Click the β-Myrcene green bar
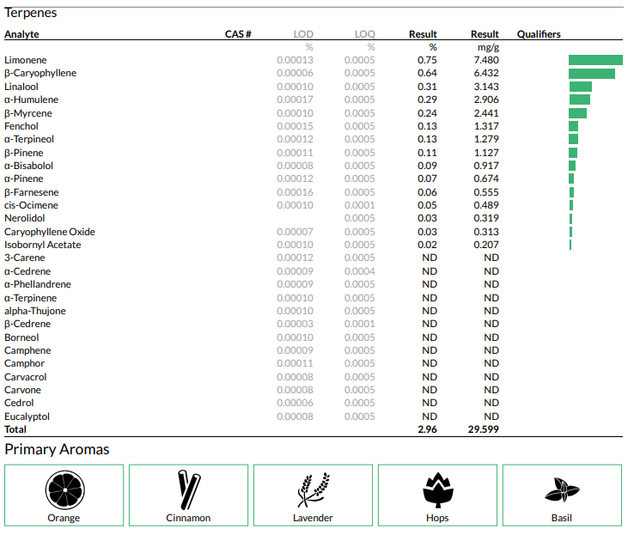 pos(578,113)
